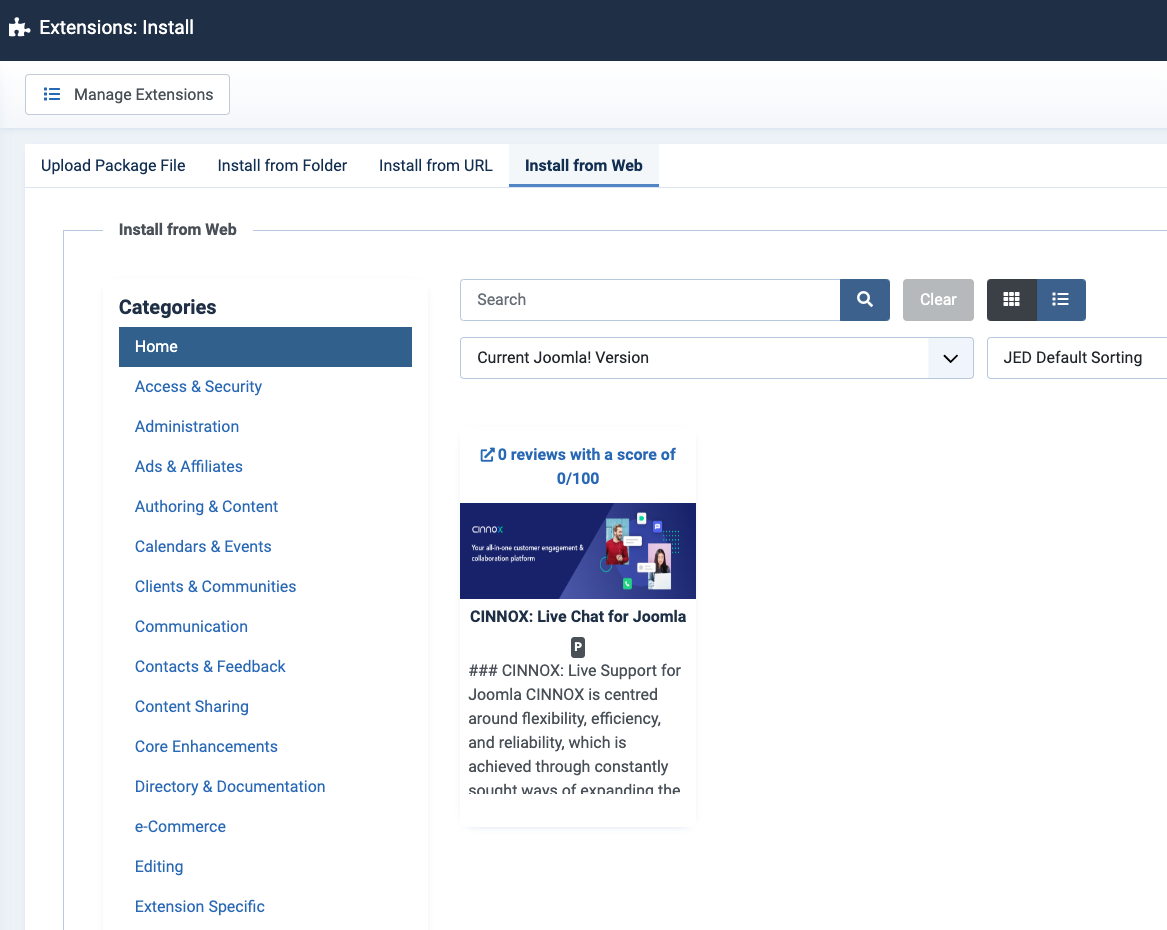Click the puzzle-piece Extensions icon in header
The height and width of the screenshot is (930, 1167).
(19, 28)
